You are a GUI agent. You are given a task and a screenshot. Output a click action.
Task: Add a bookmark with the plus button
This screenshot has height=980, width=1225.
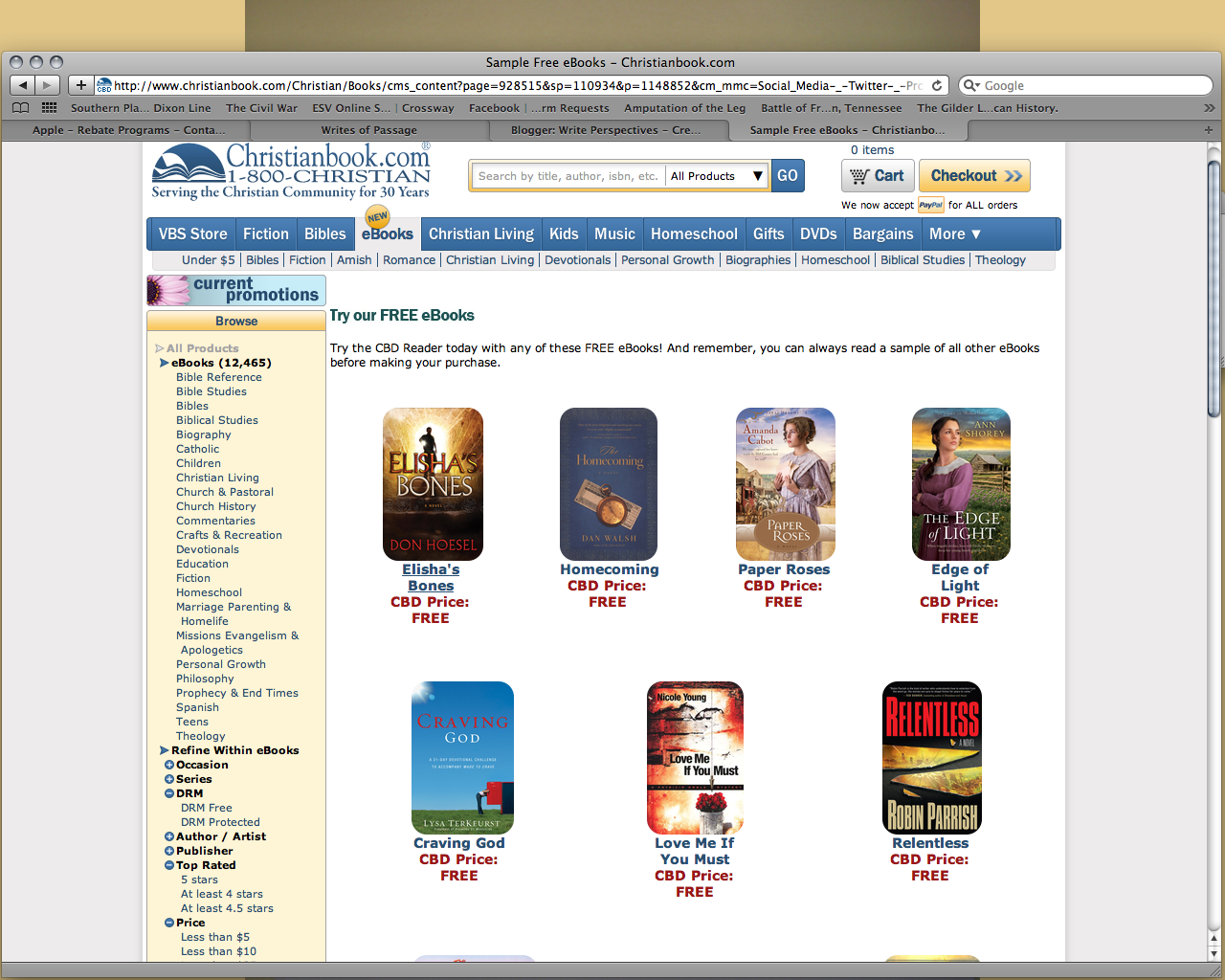[81, 85]
